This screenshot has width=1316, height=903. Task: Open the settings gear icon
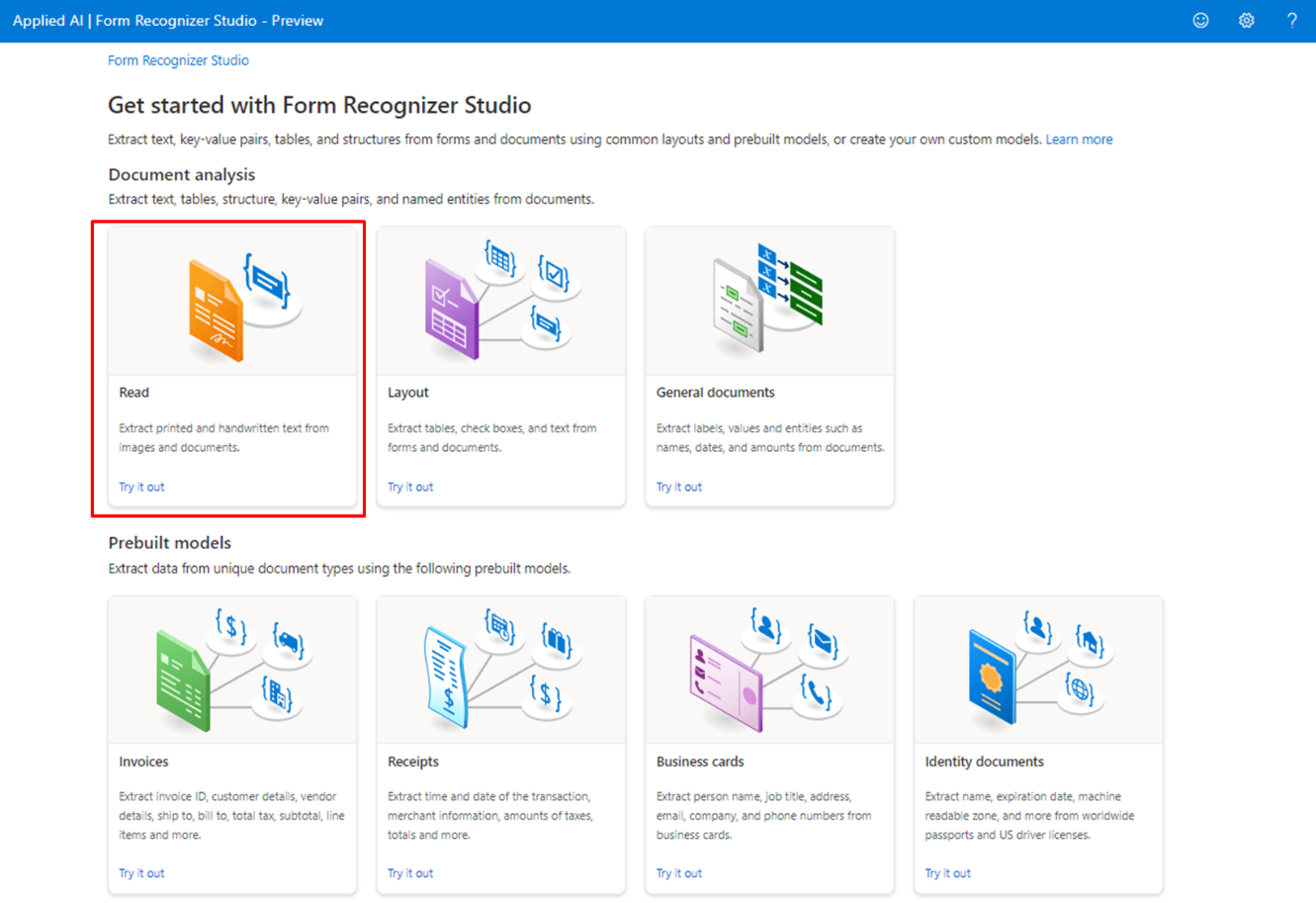coord(1246,20)
